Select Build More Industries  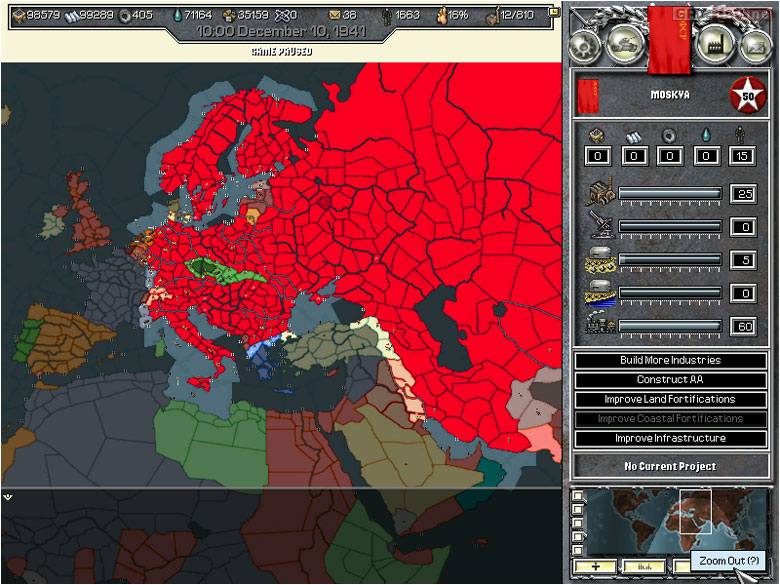click(x=670, y=360)
